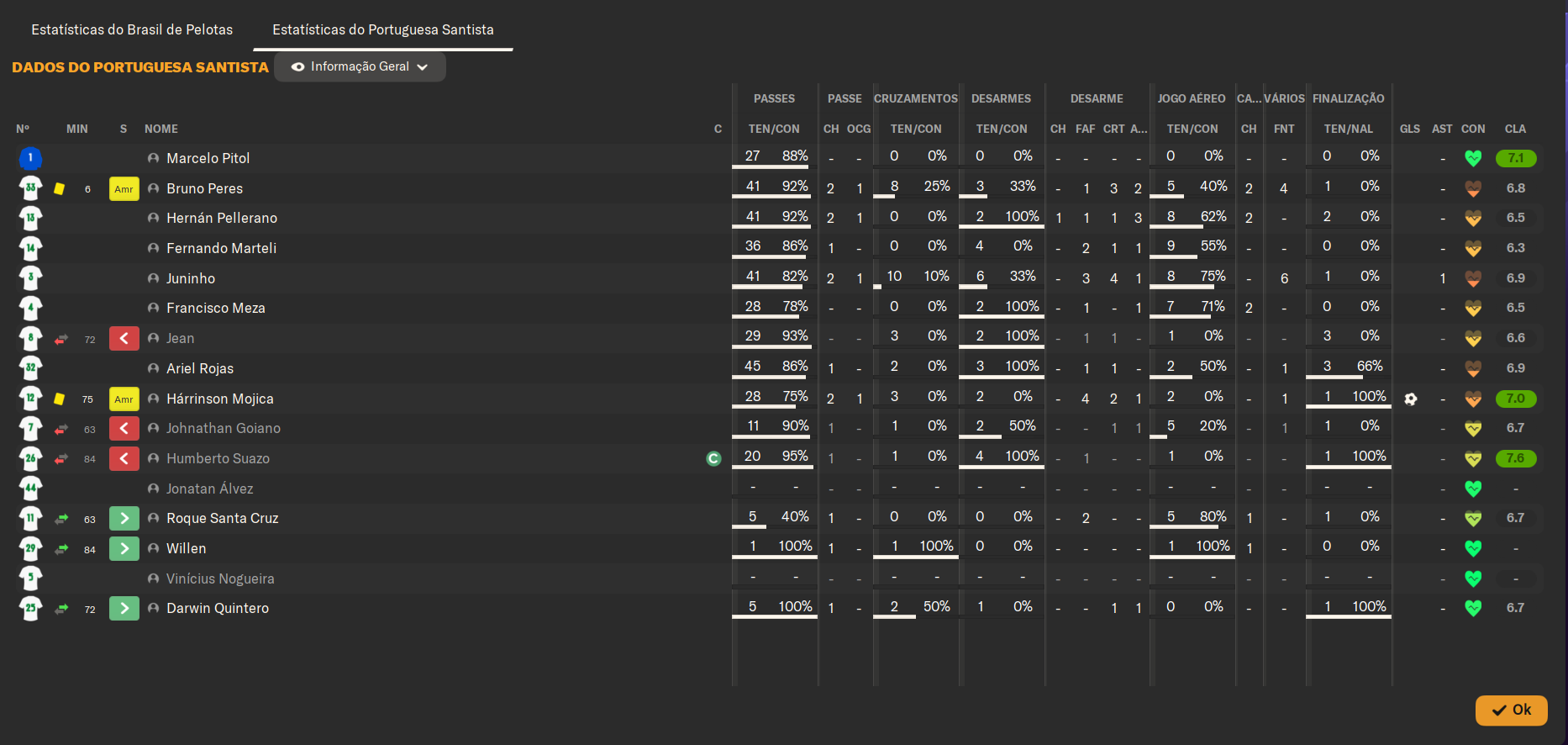The height and width of the screenshot is (745, 1568).
Task: Click the swap arrows icon in Willen's row
Action: [x=61, y=549]
